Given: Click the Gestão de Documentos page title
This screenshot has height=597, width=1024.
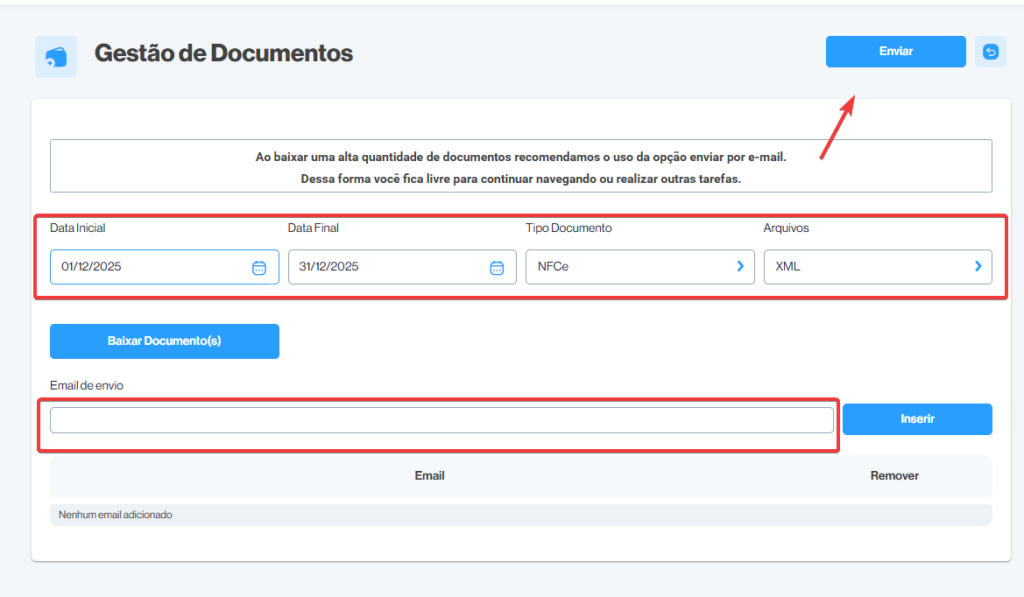Looking at the screenshot, I should [x=223, y=53].
